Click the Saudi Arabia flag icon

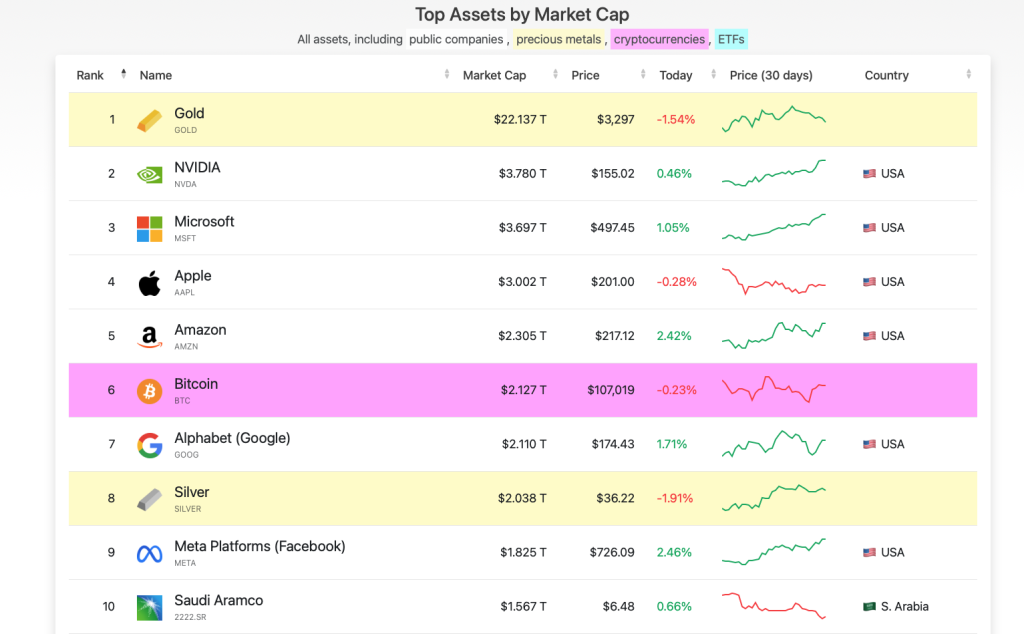coord(869,607)
